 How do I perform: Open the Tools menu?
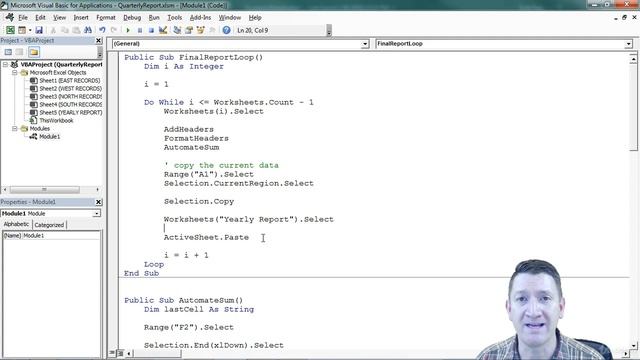[174, 18]
